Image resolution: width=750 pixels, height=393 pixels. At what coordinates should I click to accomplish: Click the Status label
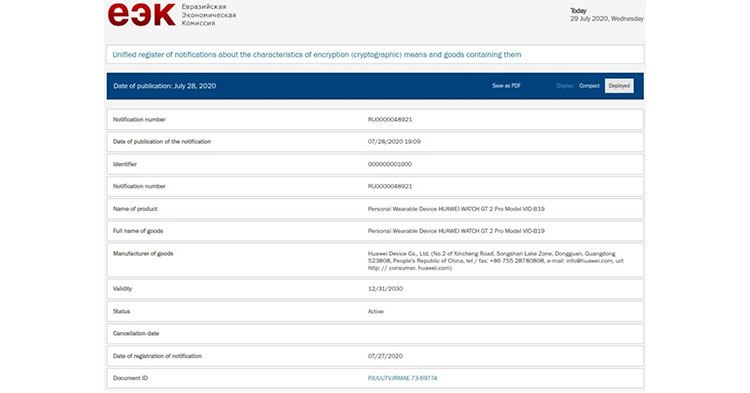121,311
